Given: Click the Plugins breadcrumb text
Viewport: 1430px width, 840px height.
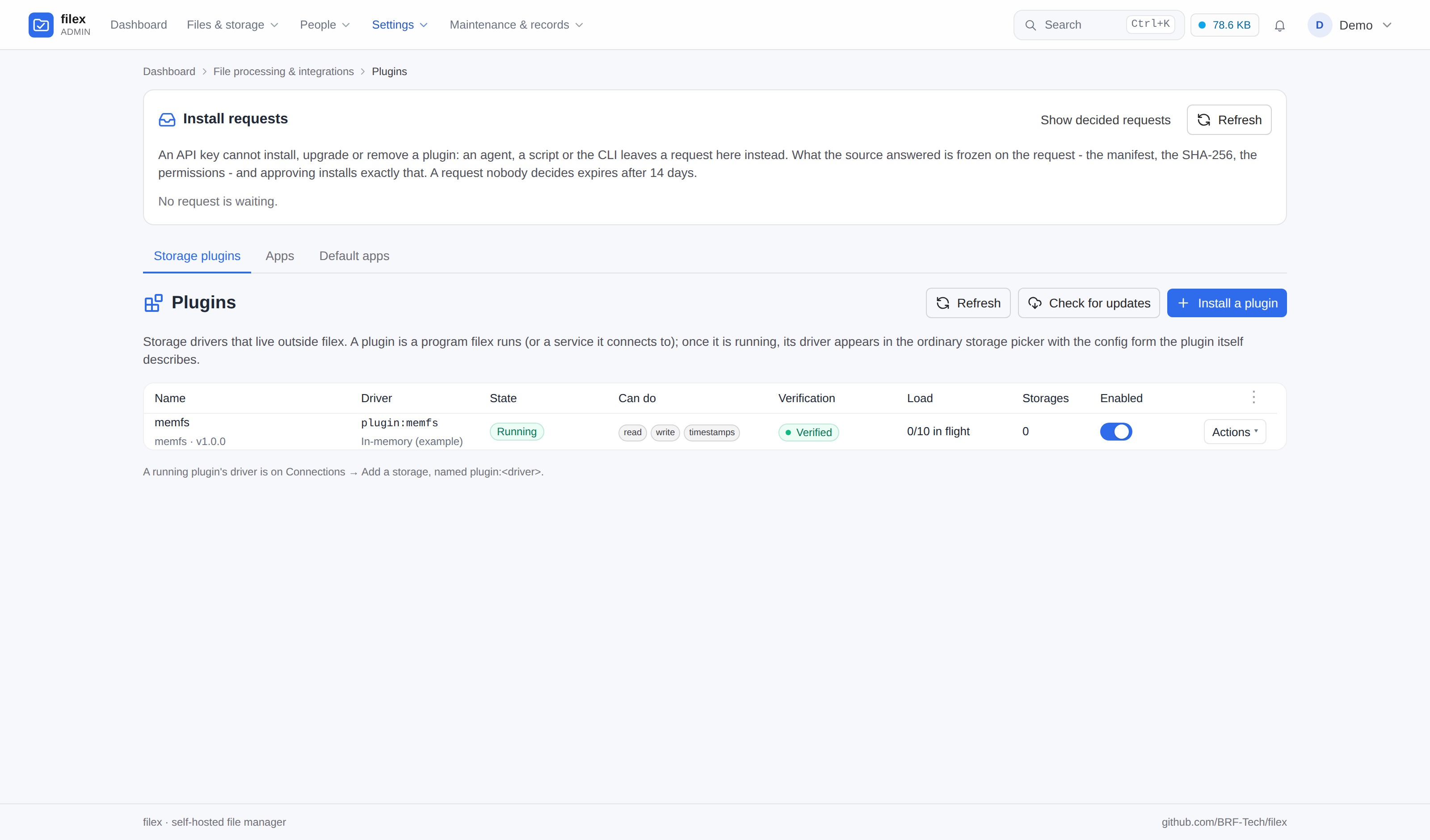Looking at the screenshot, I should pyautogui.click(x=389, y=71).
